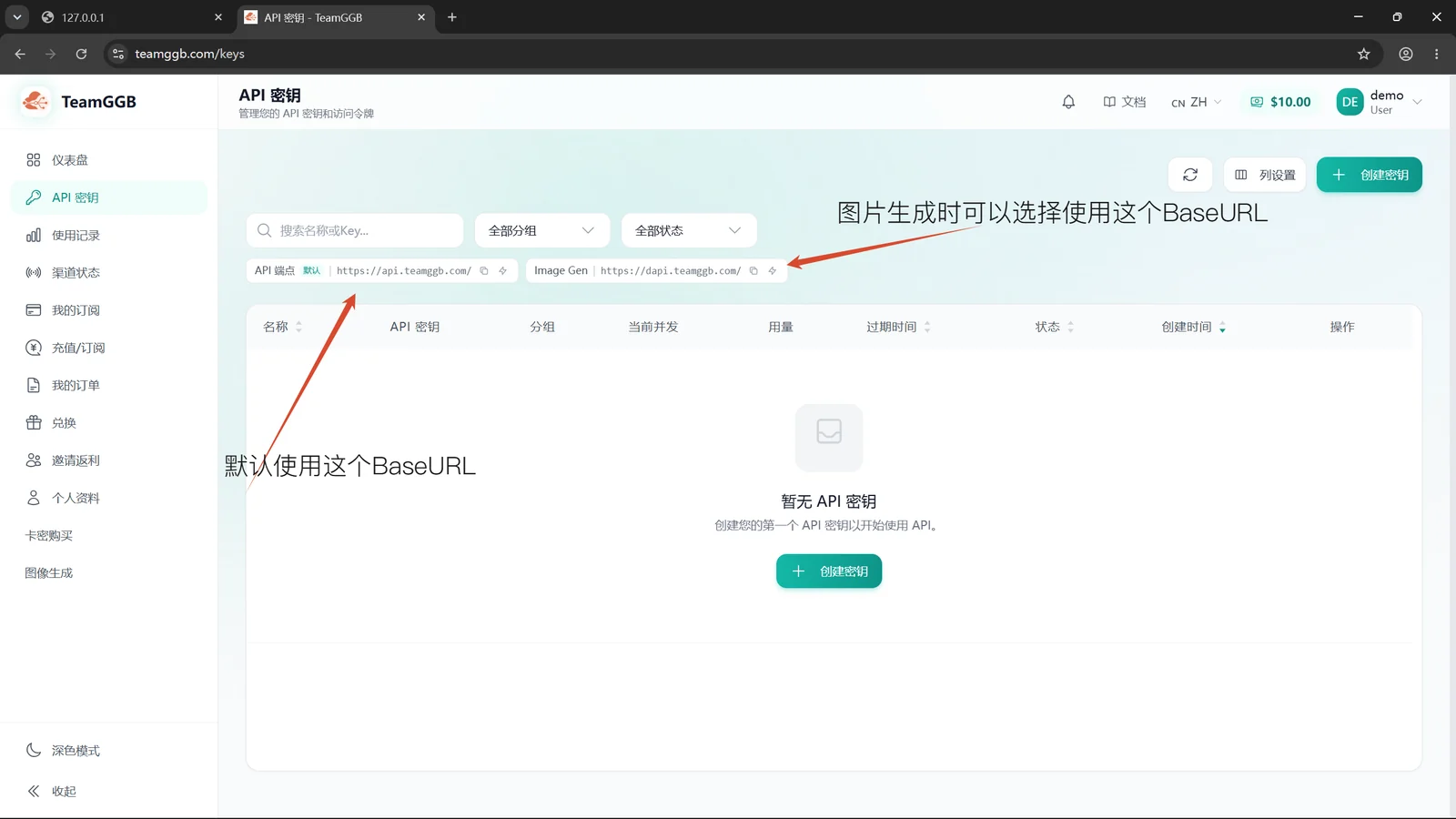Test speed of api.teamggb.com endpoint
The image size is (1456, 819).
[x=502, y=271]
